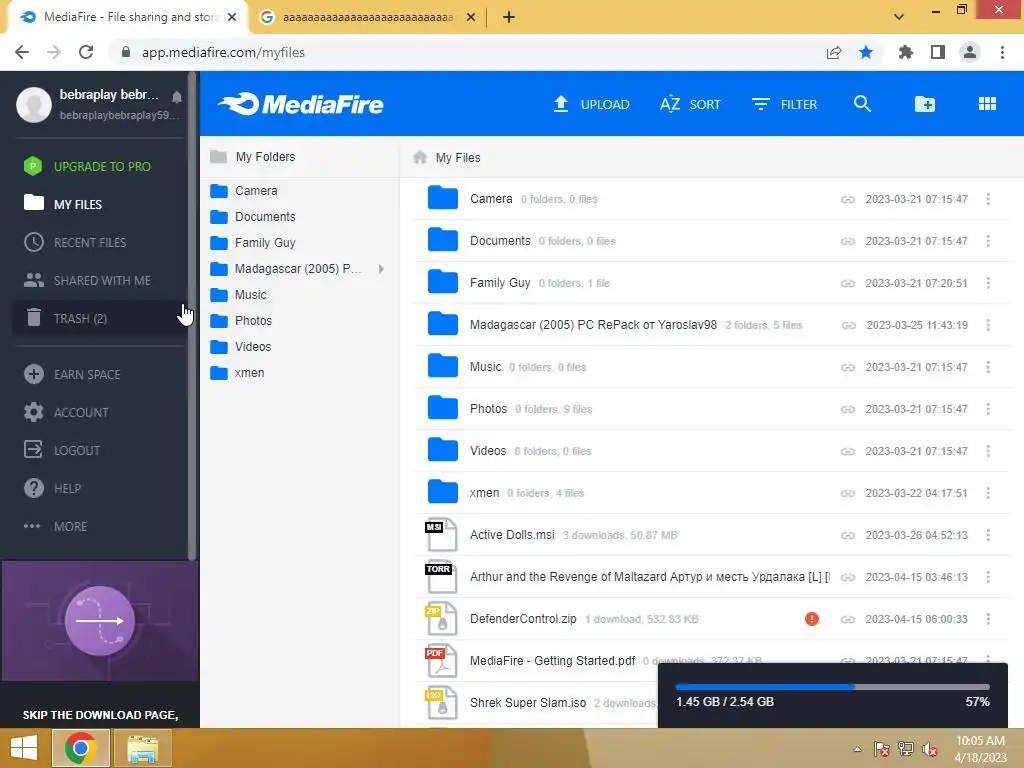Copy share link for Videos folder
The width and height of the screenshot is (1024, 768).
(848, 451)
